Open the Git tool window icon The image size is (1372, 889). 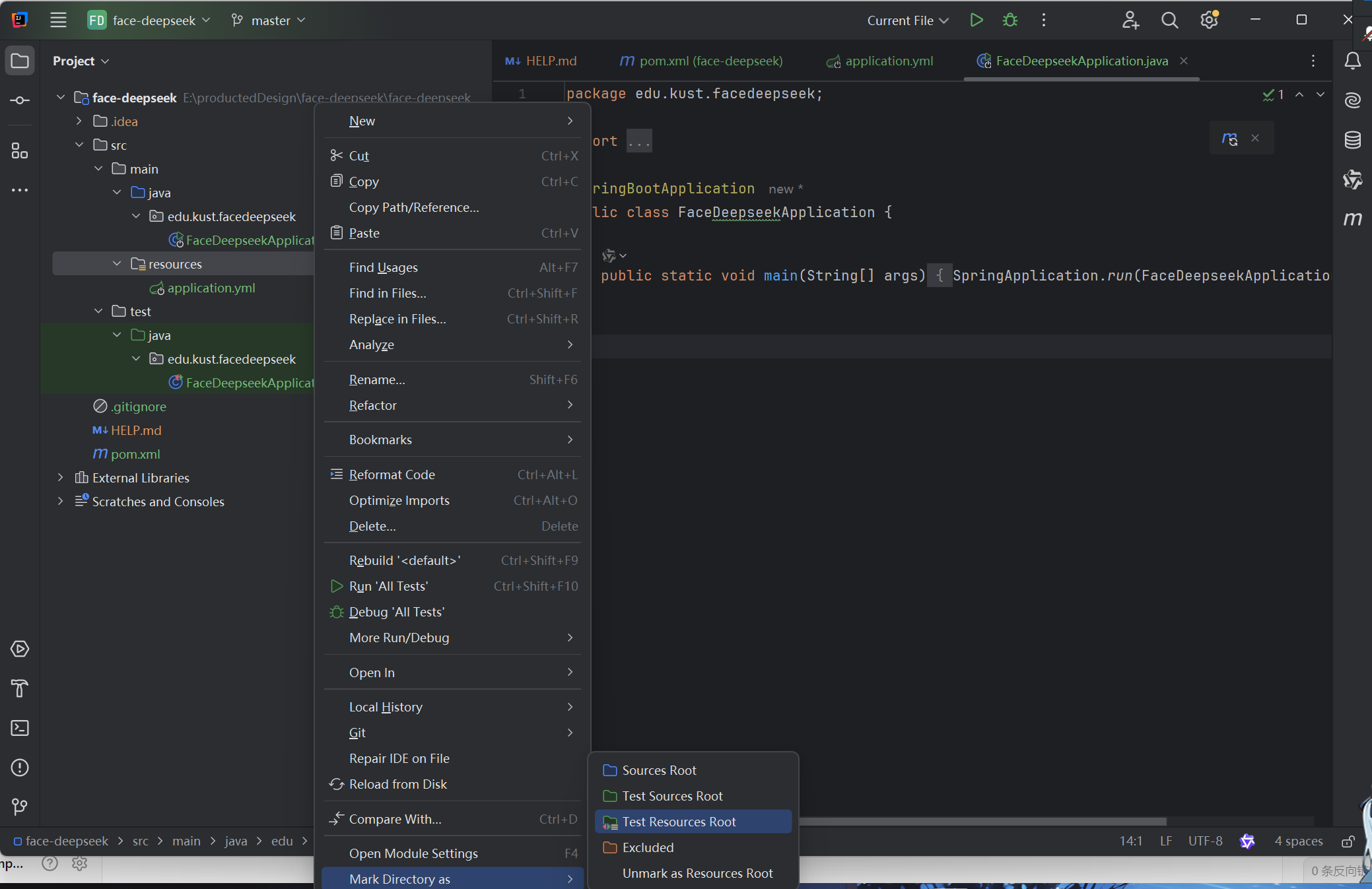coord(20,807)
